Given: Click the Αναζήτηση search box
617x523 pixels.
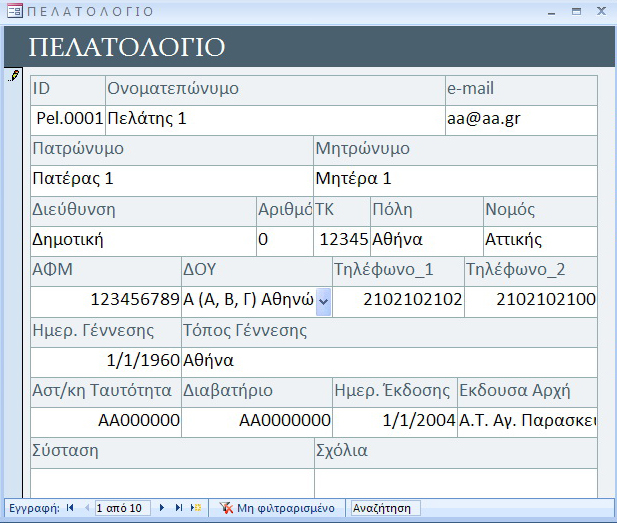Looking at the screenshot, I should pyautogui.click(x=385, y=508).
